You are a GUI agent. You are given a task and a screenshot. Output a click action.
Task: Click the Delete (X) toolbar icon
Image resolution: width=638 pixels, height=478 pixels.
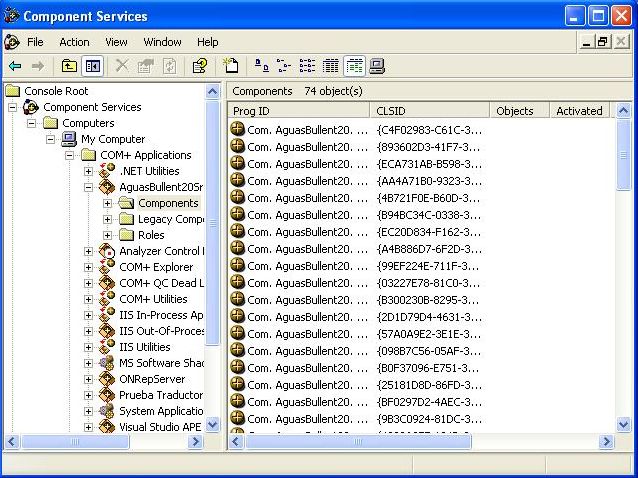click(x=122, y=66)
